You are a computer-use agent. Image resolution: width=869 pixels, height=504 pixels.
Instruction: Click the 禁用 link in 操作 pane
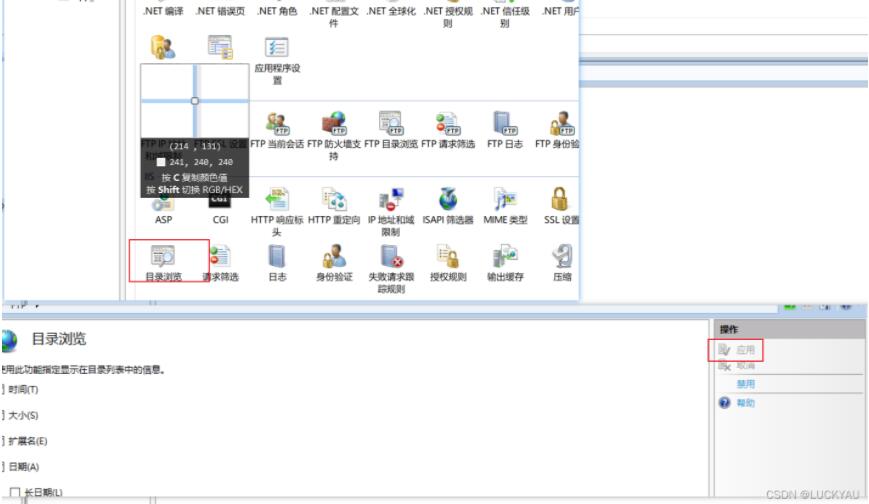(745, 384)
